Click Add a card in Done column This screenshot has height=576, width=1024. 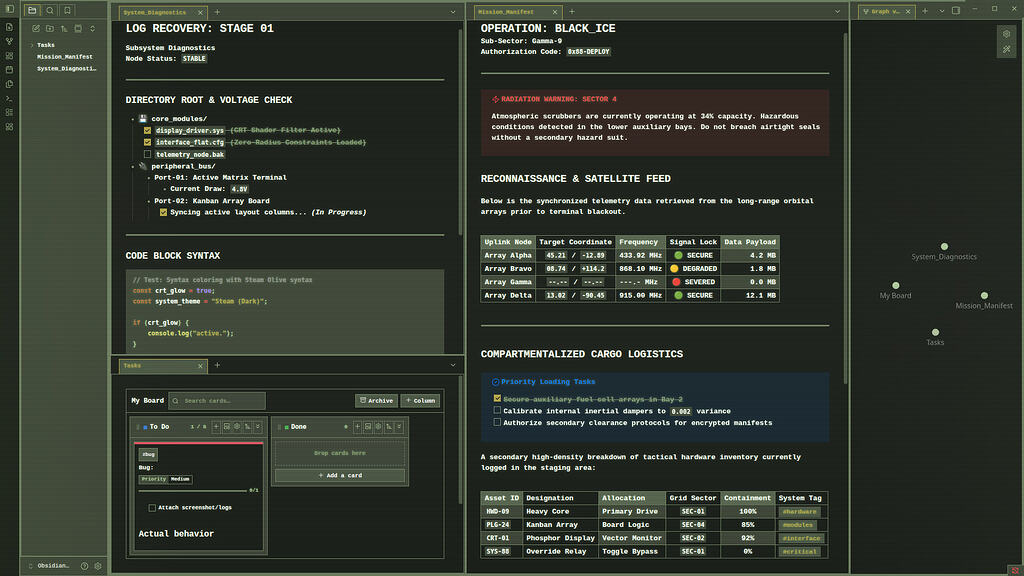point(340,475)
